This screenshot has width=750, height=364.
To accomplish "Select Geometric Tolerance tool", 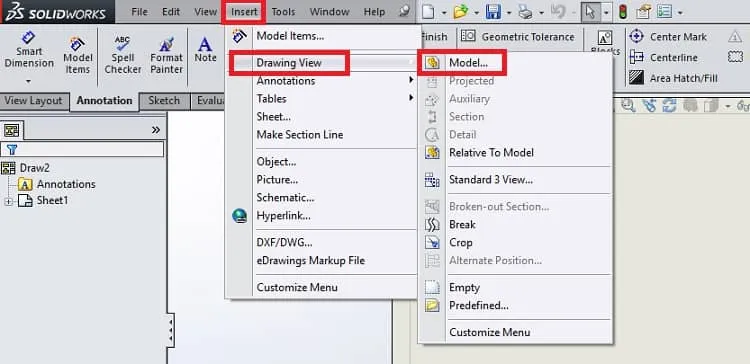I will click(x=518, y=37).
